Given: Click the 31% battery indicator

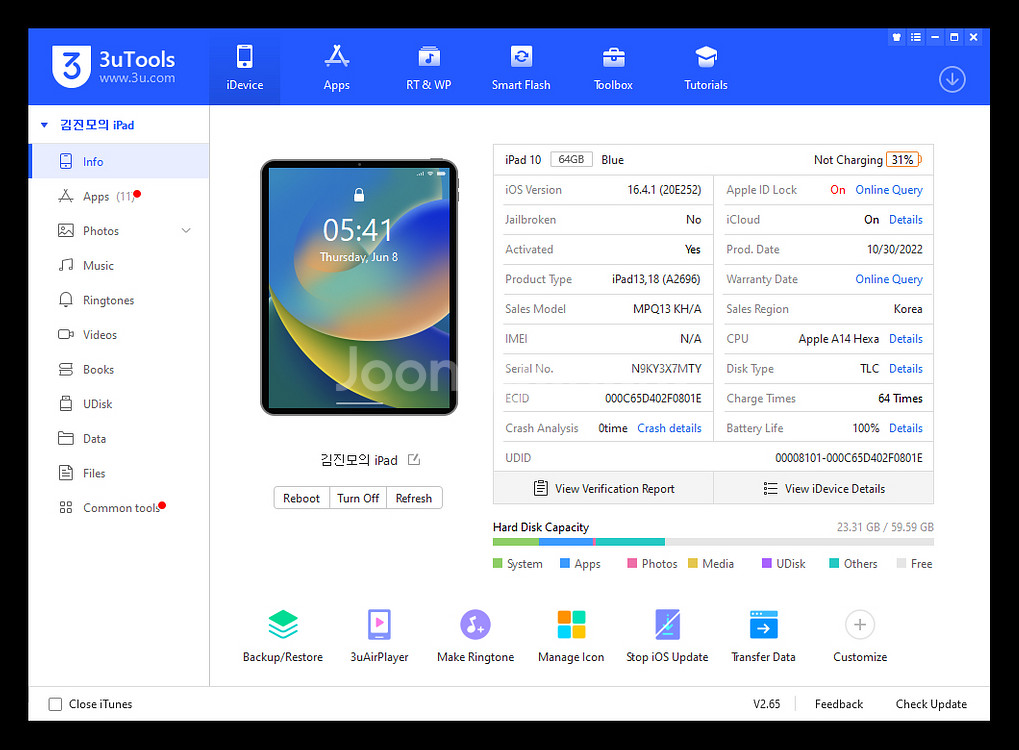Looking at the screenshot, I should [903, 159].
